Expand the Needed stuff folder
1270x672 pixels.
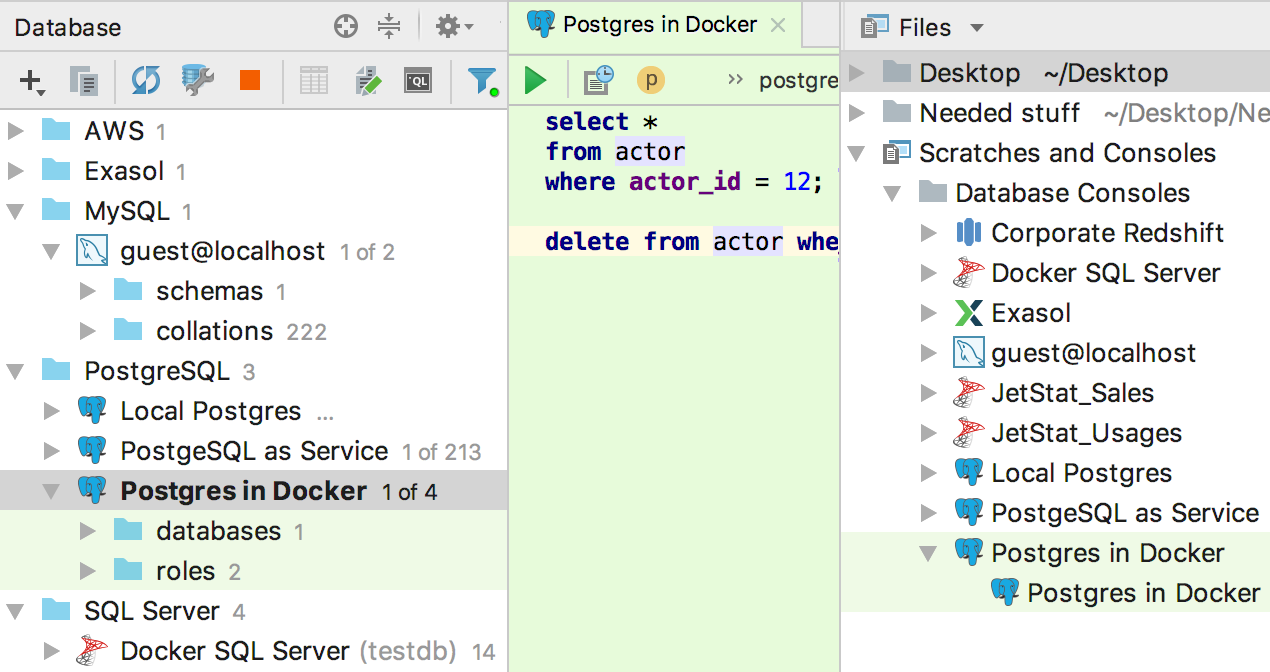pyautogui.click(x=856, y=113)
